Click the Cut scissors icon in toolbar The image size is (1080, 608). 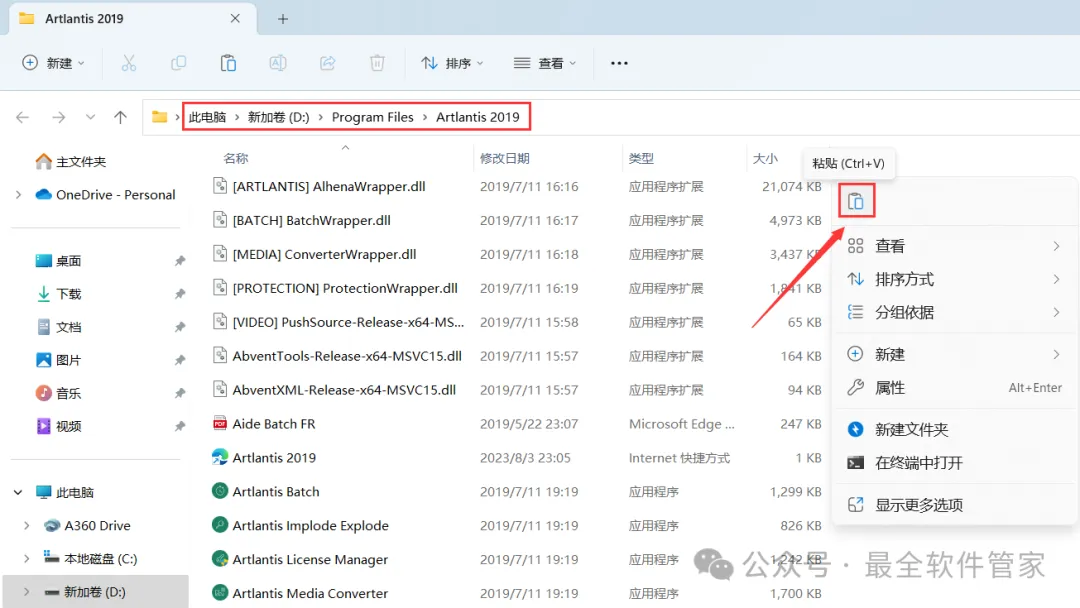[129, 63]
